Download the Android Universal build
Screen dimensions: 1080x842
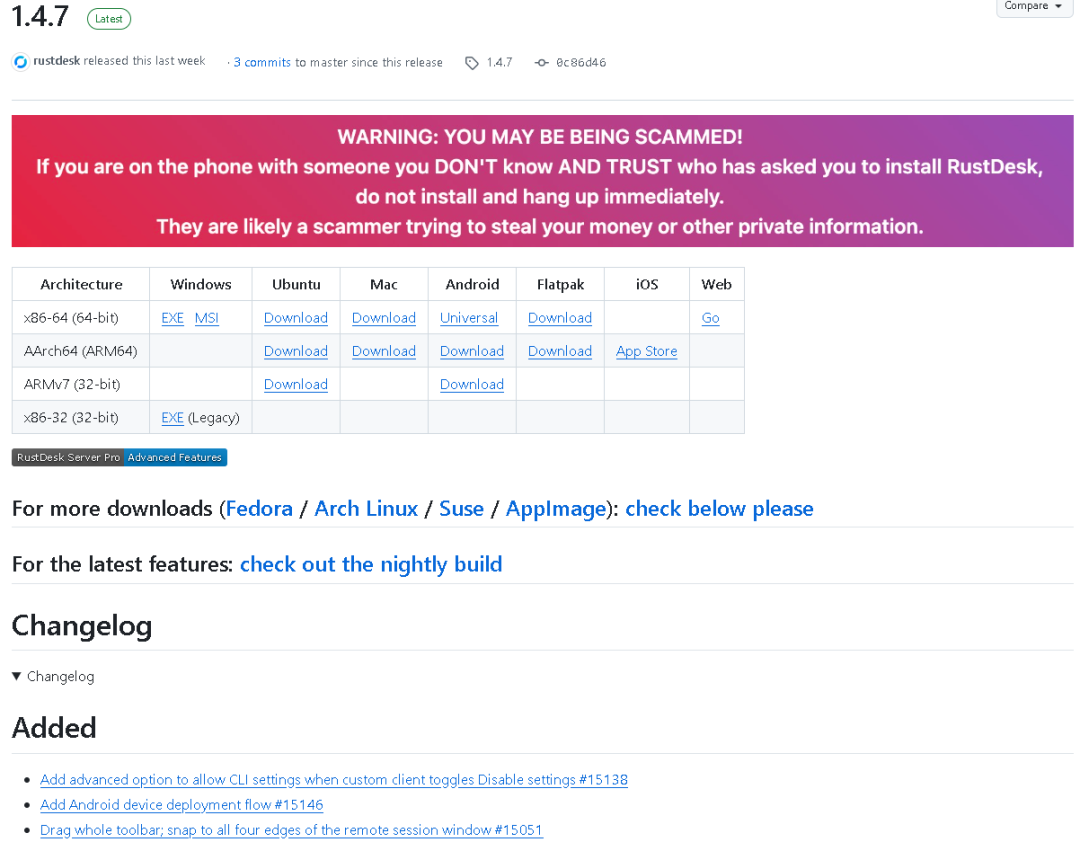(469, 318)
